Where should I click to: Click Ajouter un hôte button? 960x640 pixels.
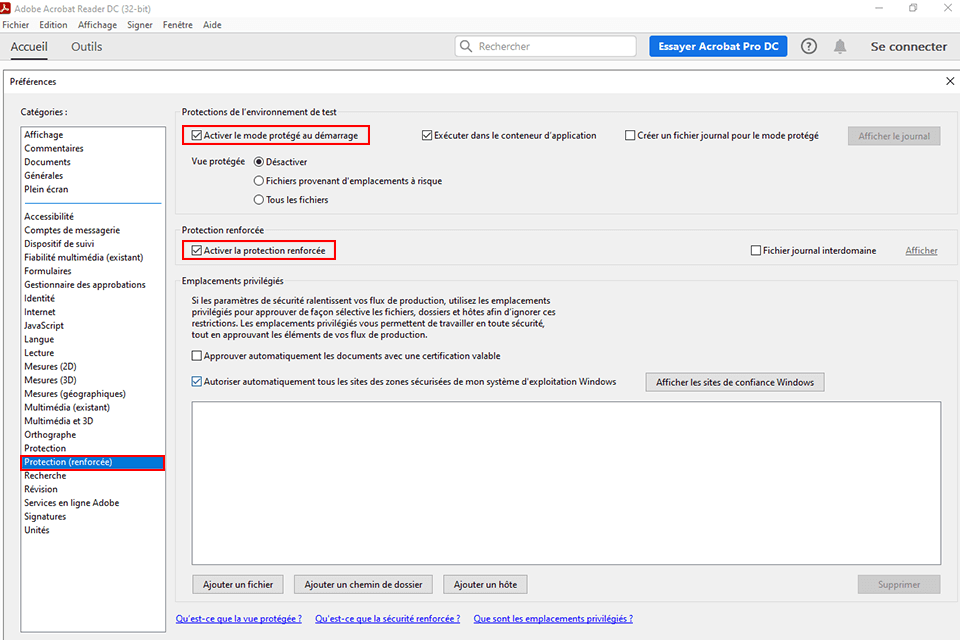485,584
